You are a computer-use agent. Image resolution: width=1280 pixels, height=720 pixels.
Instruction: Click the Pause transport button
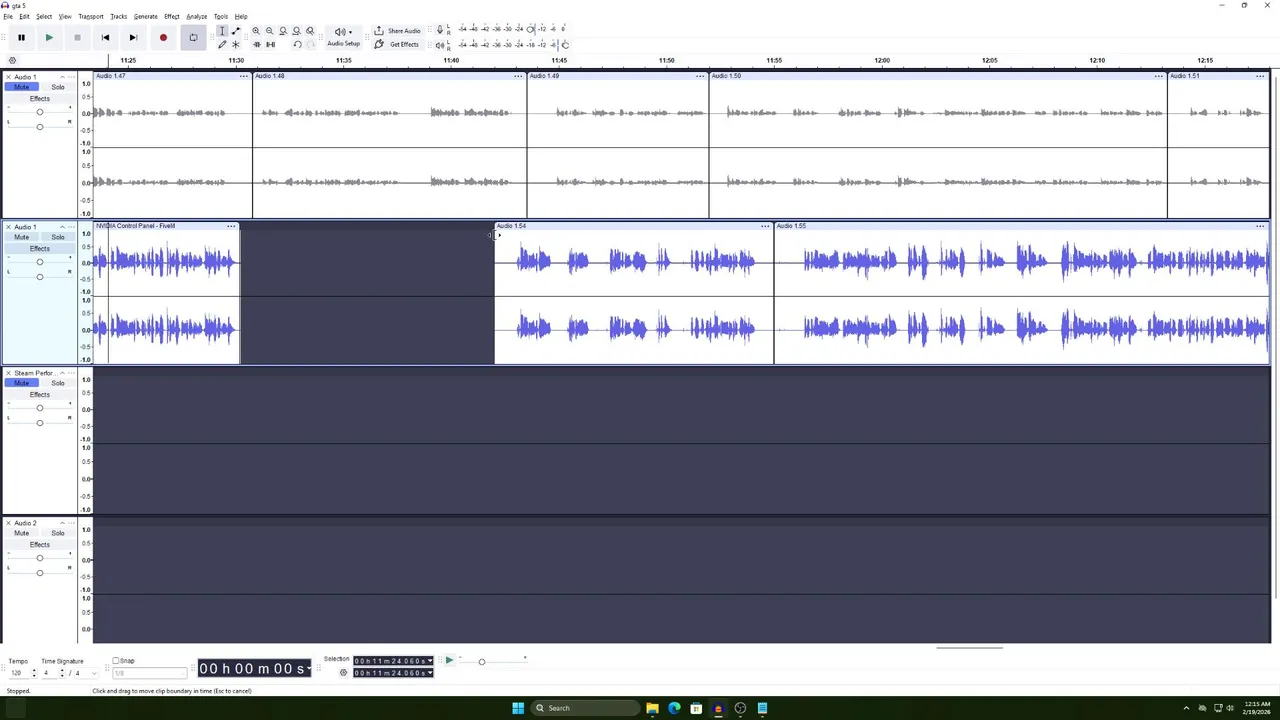pos(21,37)
